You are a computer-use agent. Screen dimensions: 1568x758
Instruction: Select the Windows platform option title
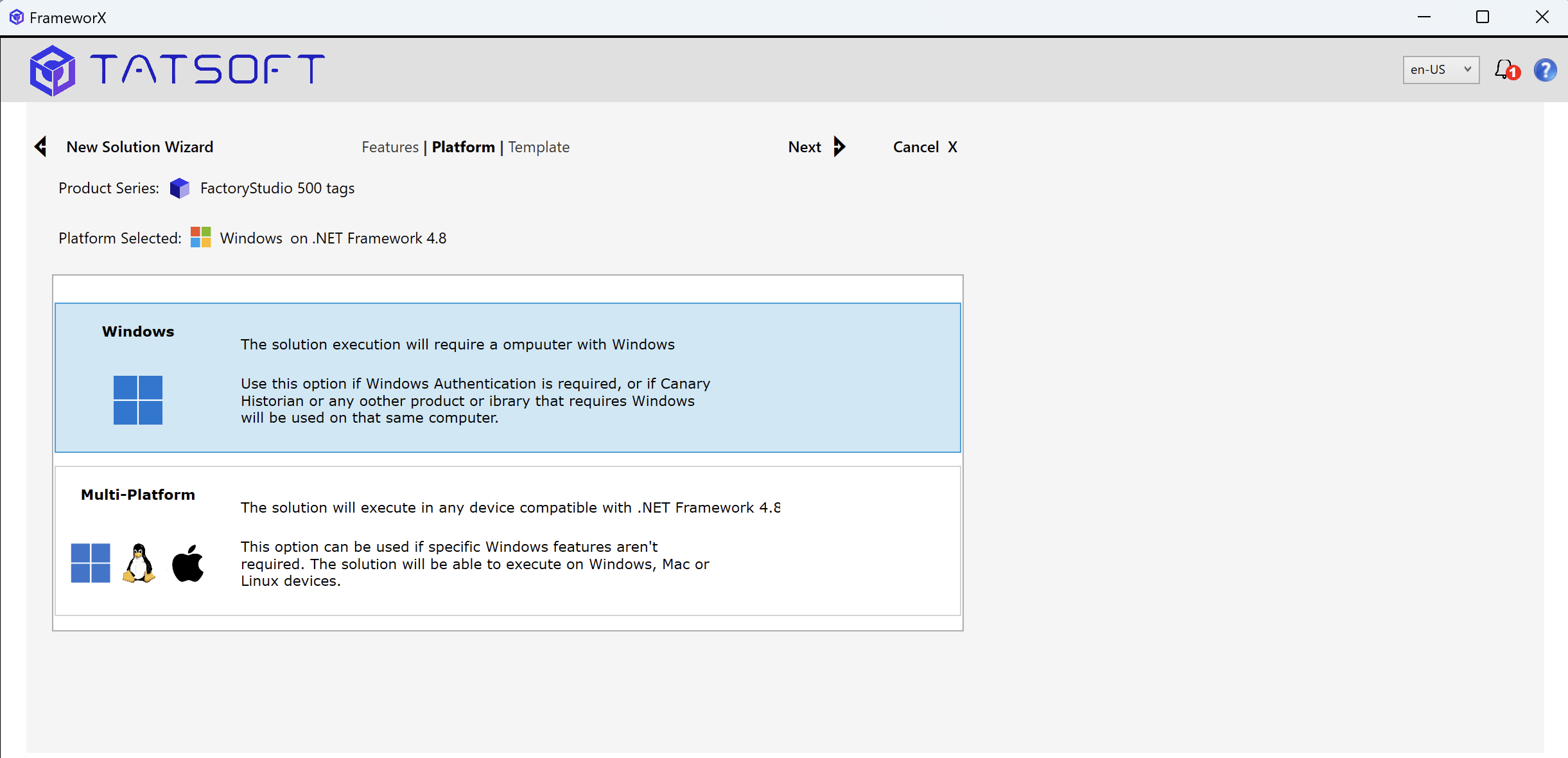(138, 331)
